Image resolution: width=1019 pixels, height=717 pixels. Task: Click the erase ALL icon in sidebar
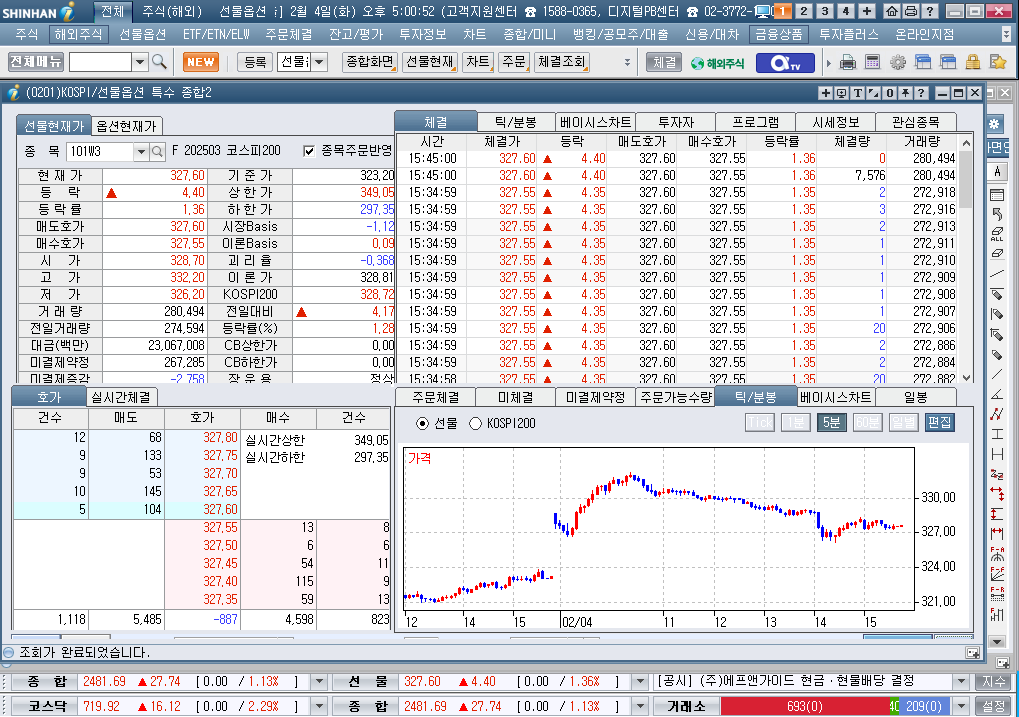pyautogui.click(x=997, y=234)
